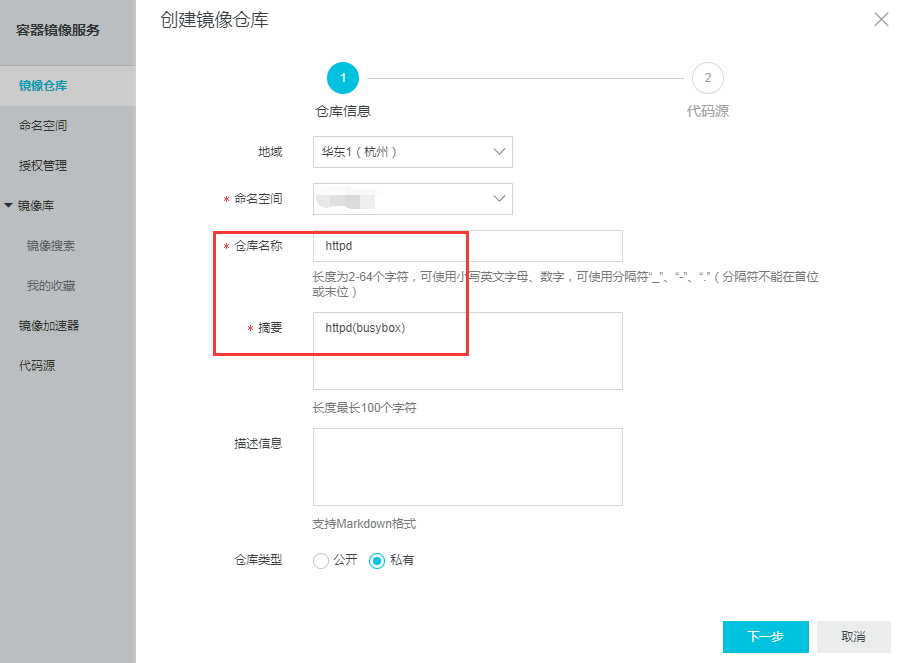The height and width of the screenshot is (663, 900).
Task: Open the 地域 region dropdown
Action: click(x=412, y=152)
